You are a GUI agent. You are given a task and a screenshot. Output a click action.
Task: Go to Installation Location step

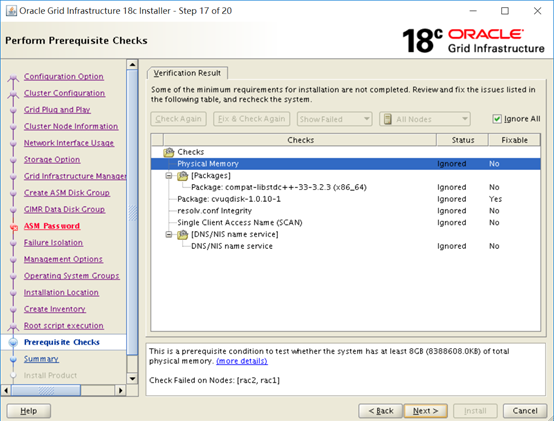click(61, 292)
